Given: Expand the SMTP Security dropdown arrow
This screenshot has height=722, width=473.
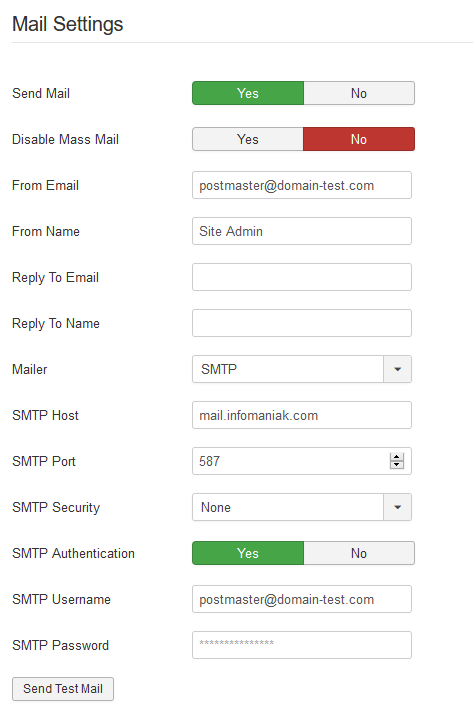Looking at the screenshot, I should pyautogui.click(x=397, y=507).
